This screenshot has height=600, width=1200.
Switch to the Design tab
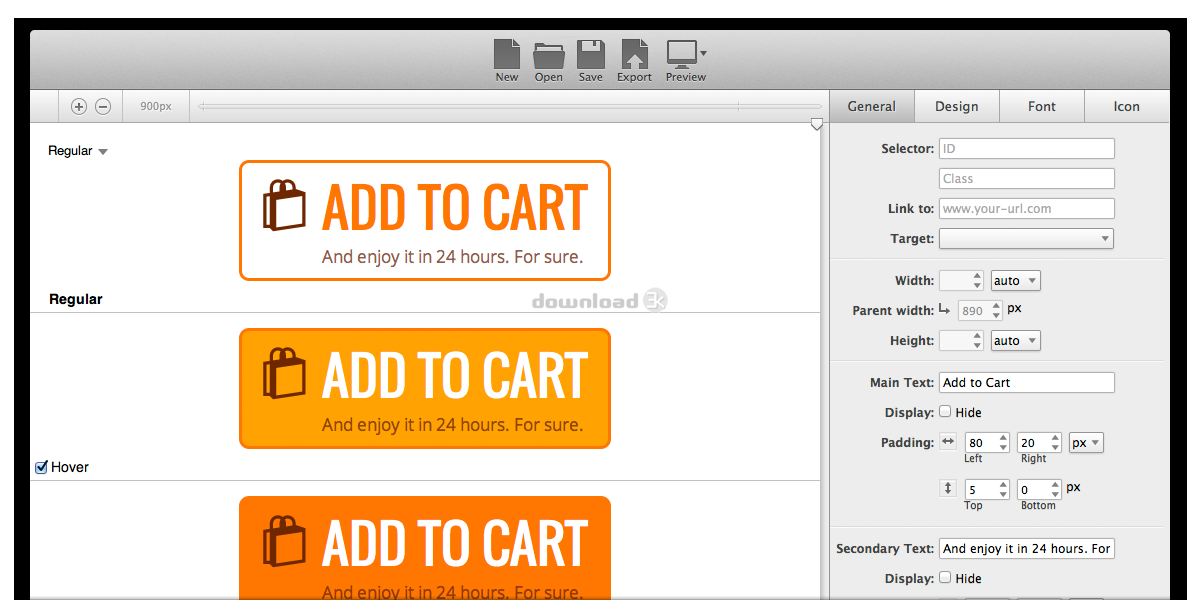(956, 107)
